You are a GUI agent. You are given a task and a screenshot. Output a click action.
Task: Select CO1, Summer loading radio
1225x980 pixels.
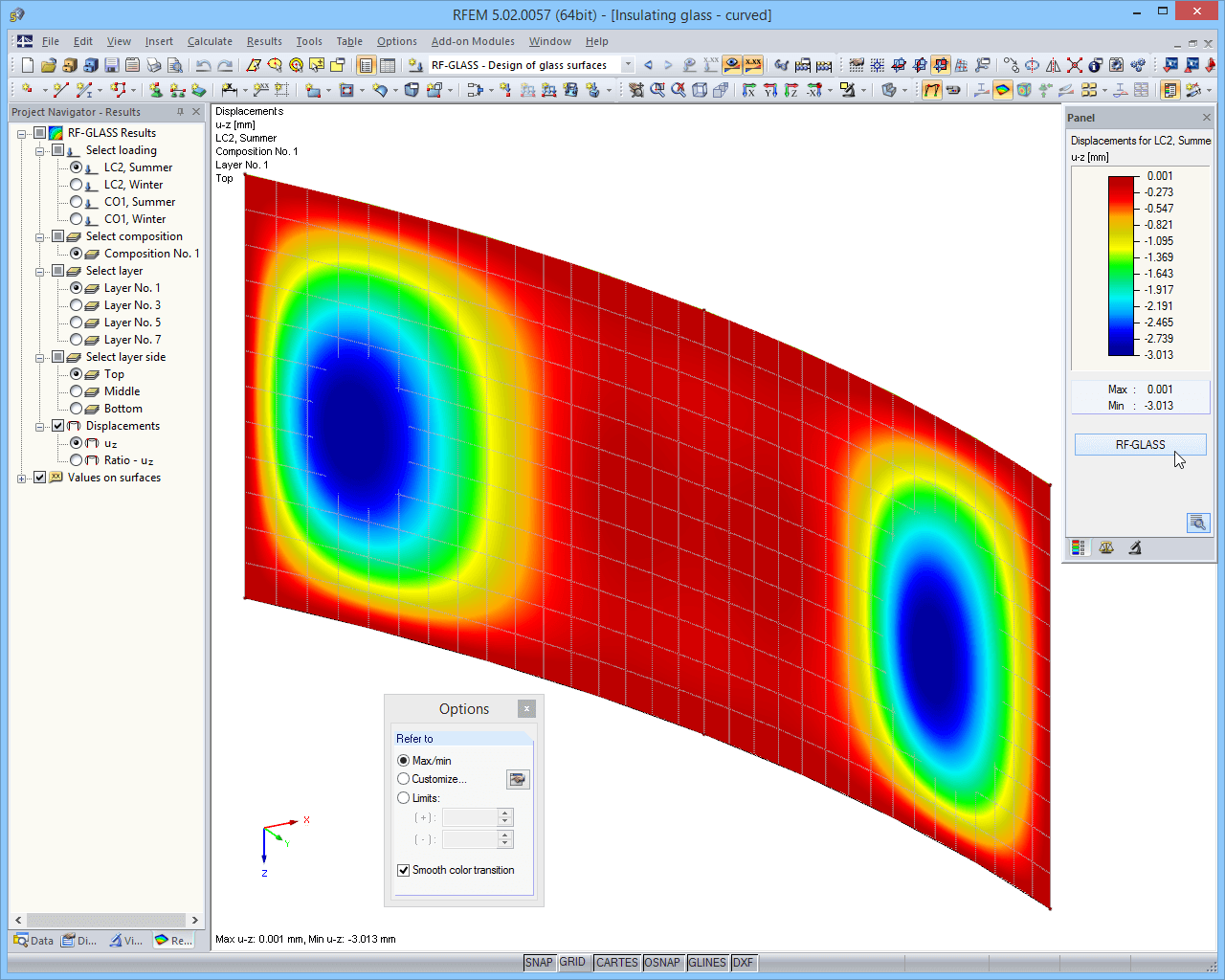coord(77,202)
